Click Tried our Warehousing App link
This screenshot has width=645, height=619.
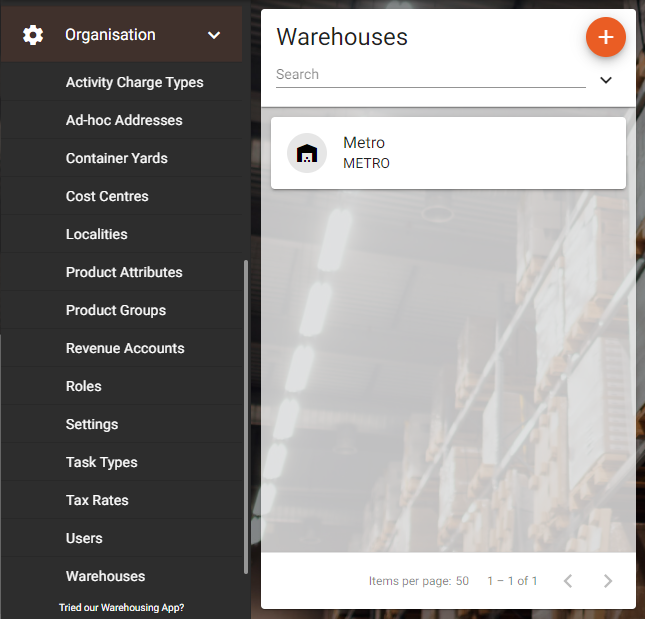tap(121, 607)
